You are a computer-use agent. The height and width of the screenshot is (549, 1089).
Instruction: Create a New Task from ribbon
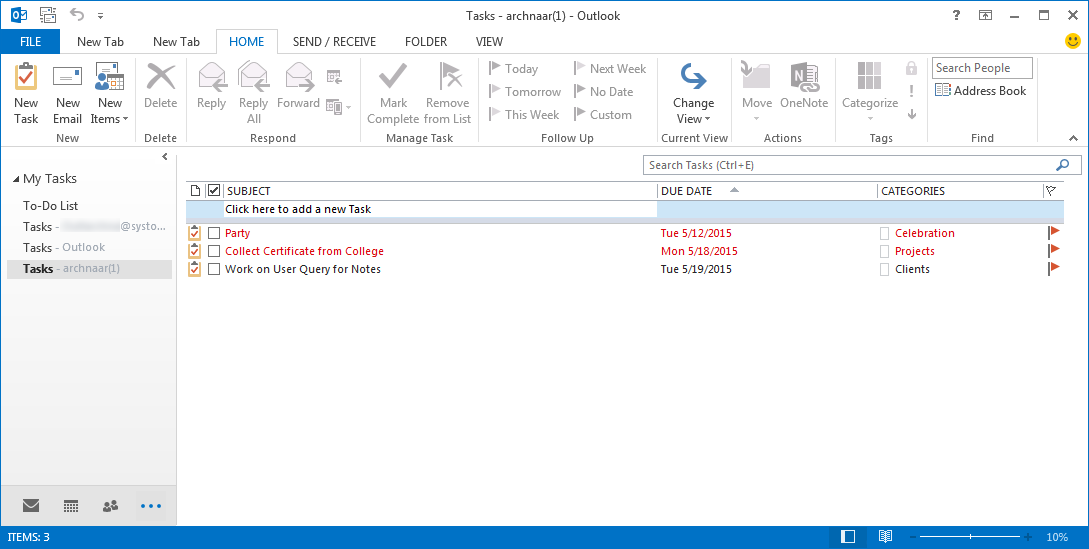click(x=26, y=94)
